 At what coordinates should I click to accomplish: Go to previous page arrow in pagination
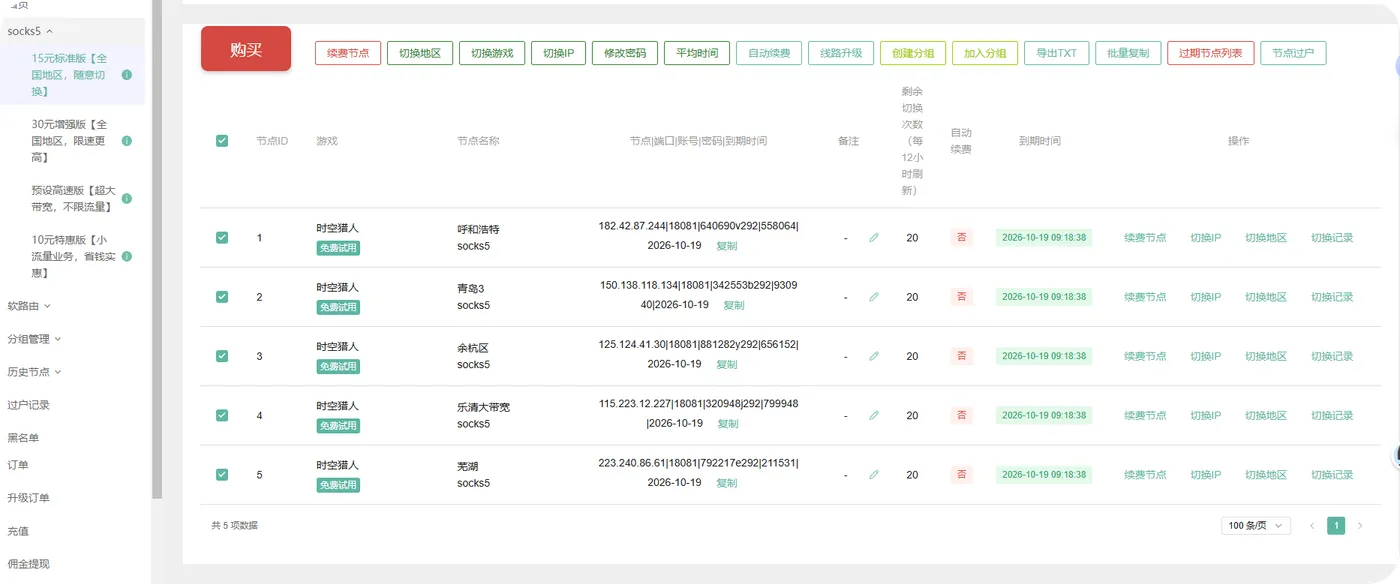coord(1312,525)
